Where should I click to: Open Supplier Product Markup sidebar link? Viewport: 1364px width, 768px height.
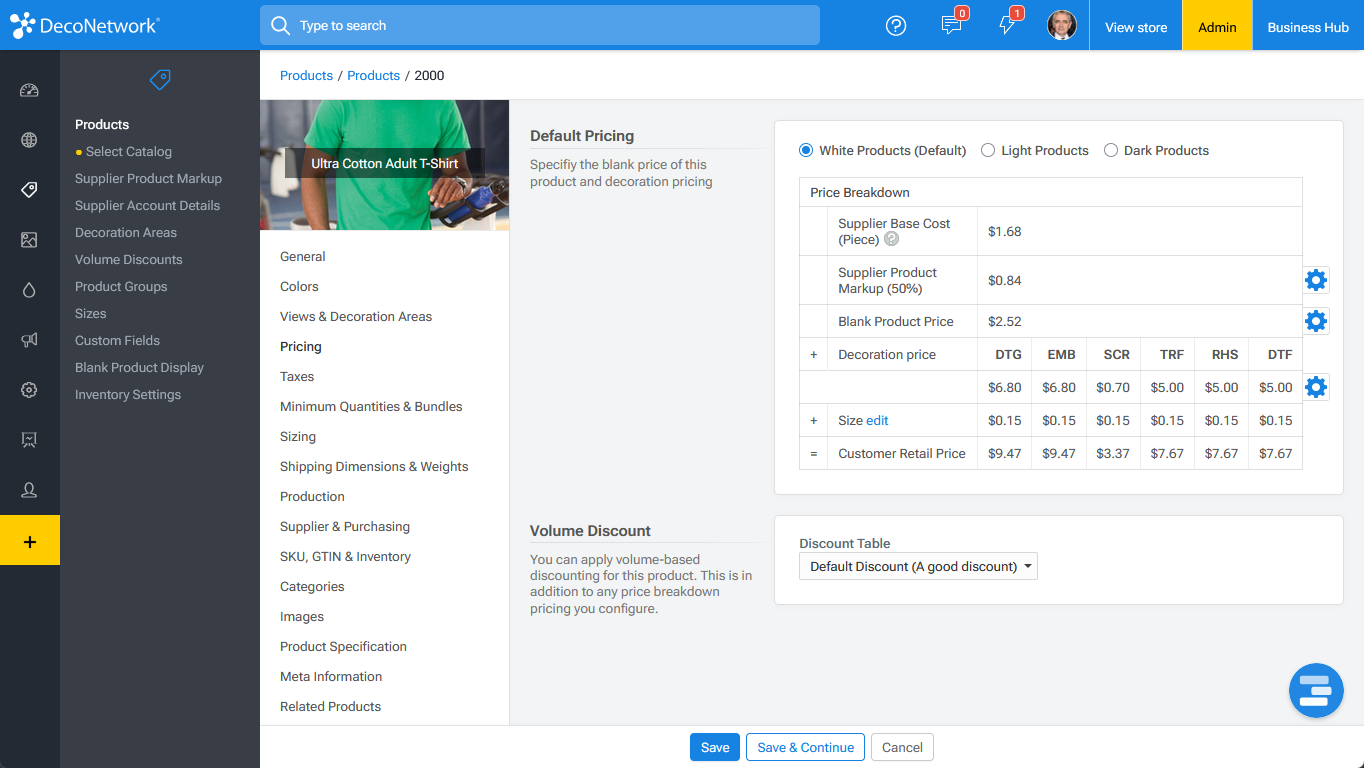148,178
